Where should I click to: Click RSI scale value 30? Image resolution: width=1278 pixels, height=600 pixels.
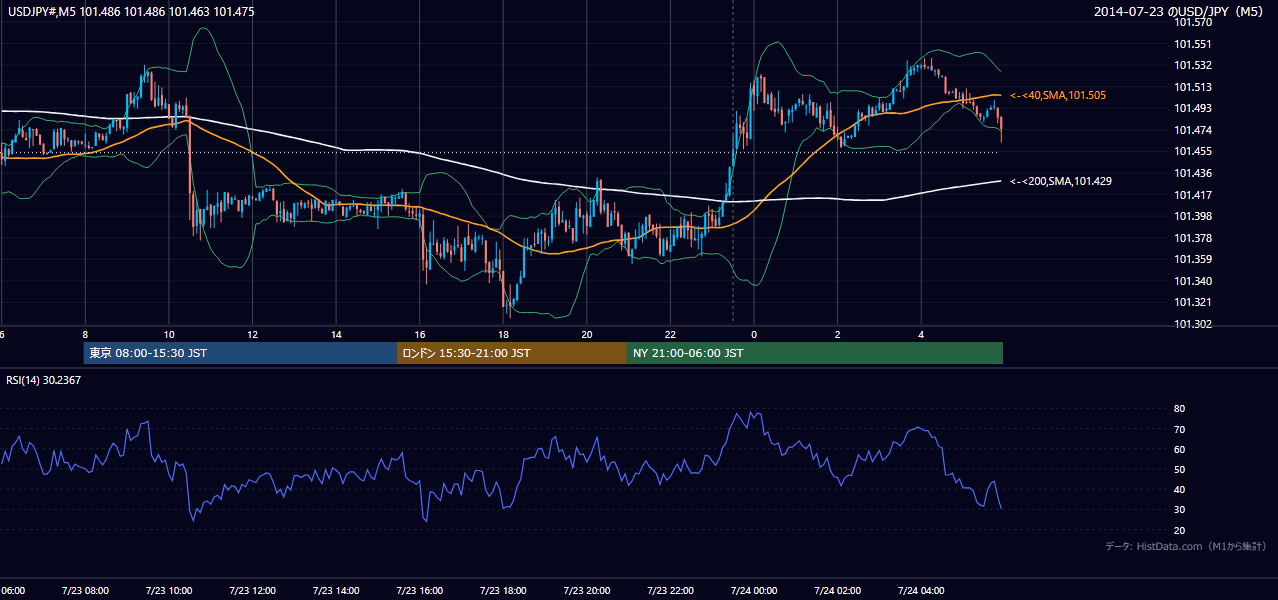[x=1180, y=510]
